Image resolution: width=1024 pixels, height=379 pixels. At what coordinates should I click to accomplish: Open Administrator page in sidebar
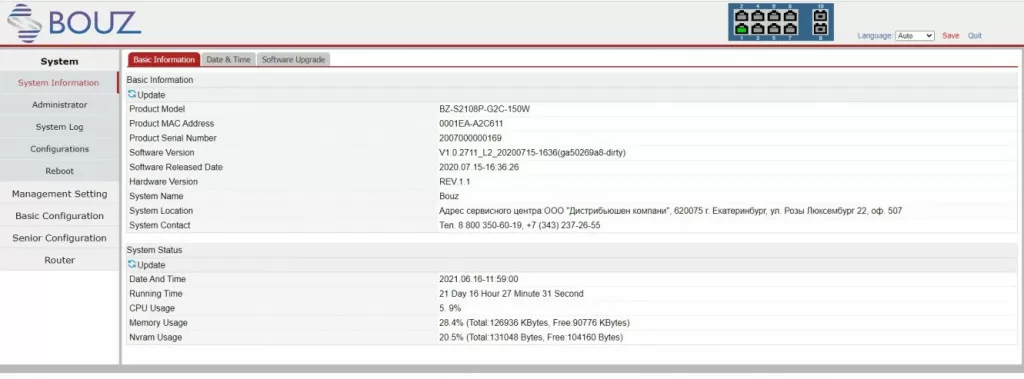click(59, 105)
